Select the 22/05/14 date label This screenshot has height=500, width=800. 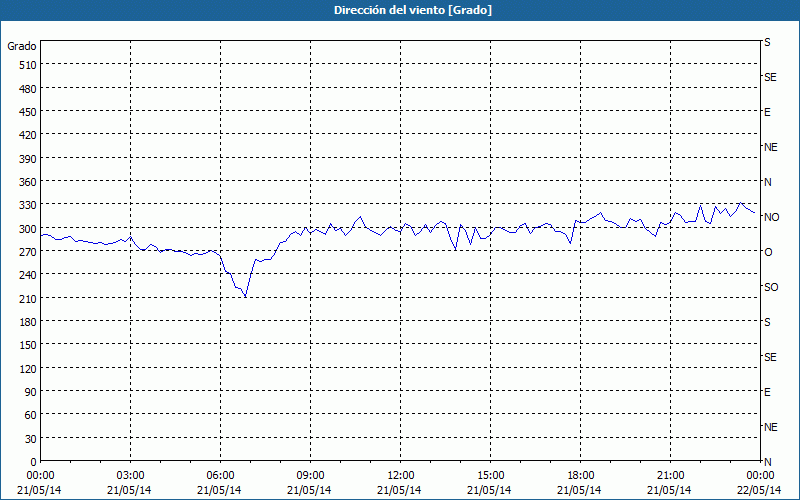[759, 490]
